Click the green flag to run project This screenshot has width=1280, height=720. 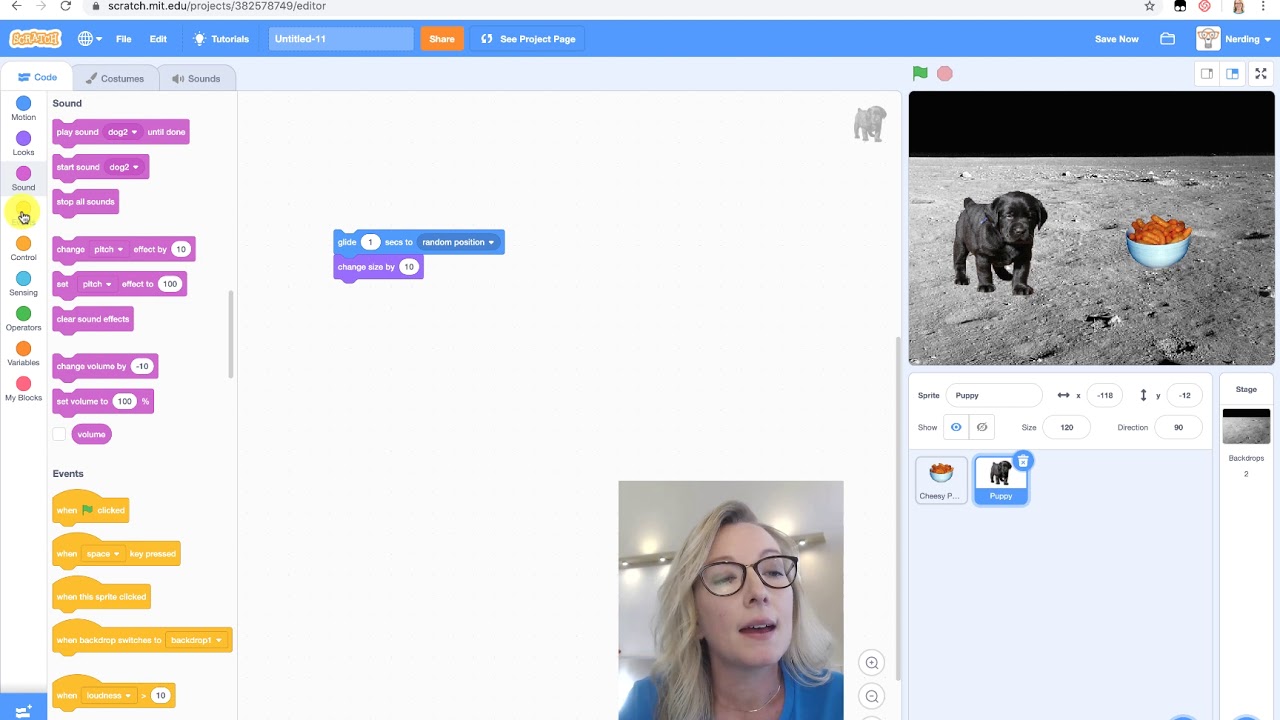(920, 73)
